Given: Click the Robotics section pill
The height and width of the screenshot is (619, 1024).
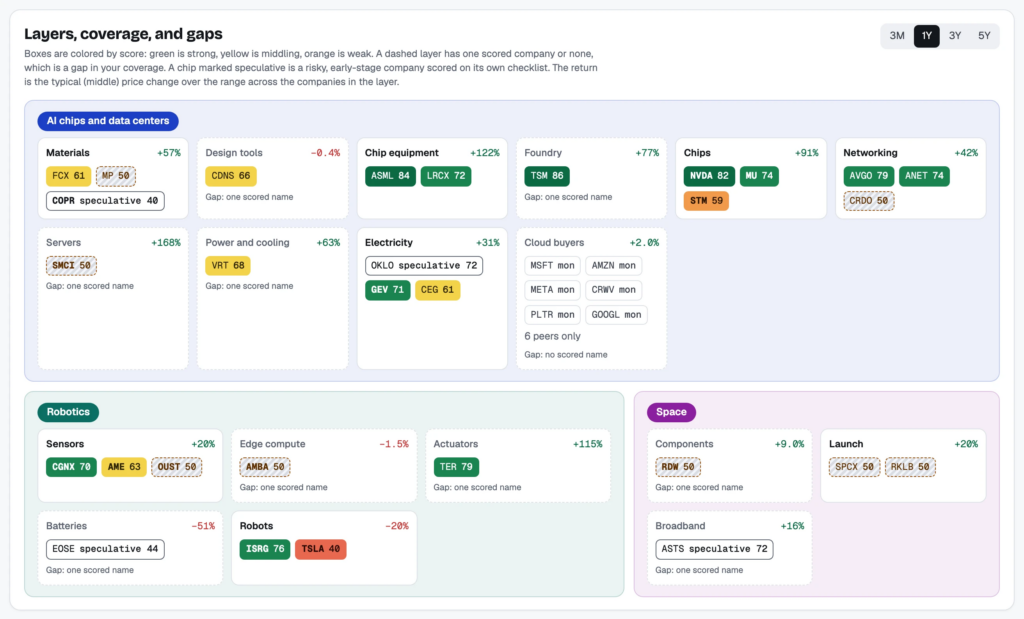Looking at the screenshot, I should pos(68,412).
